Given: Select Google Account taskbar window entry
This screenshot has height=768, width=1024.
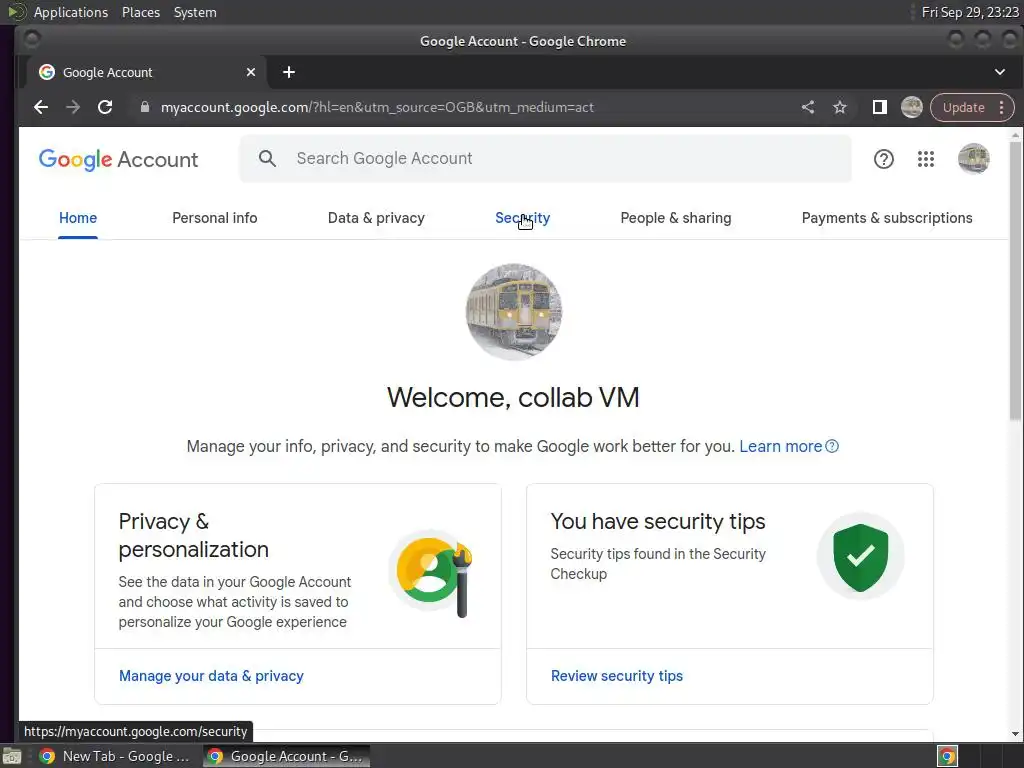Looking at the screenshot, I should pos(286,756).
